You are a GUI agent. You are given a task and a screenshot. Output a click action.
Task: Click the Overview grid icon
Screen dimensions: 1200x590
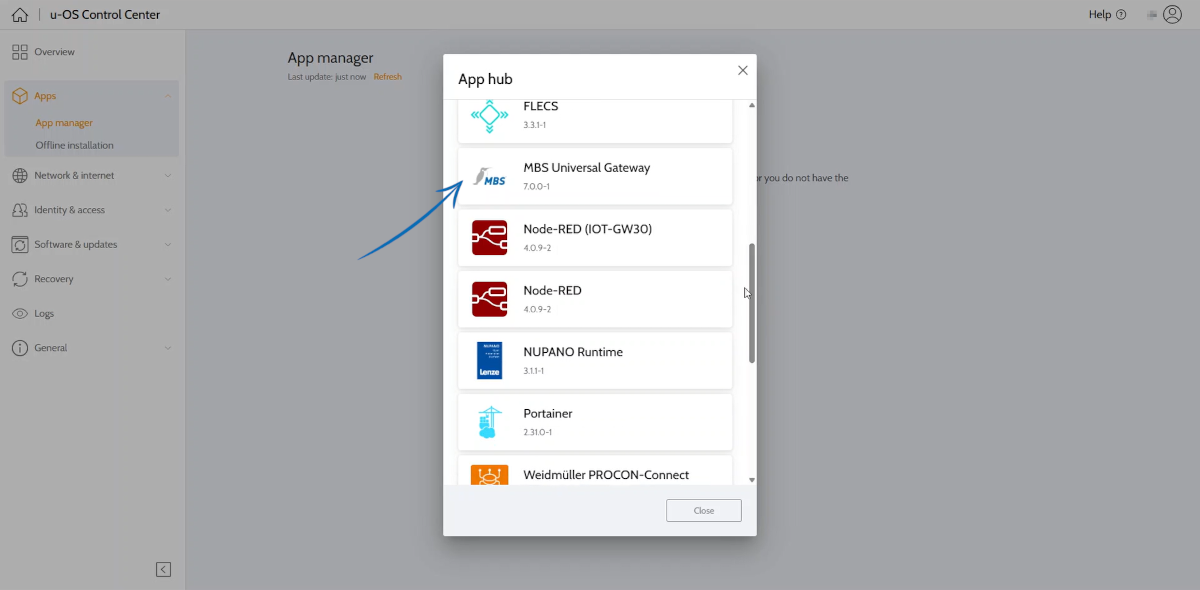pos(20,52)
